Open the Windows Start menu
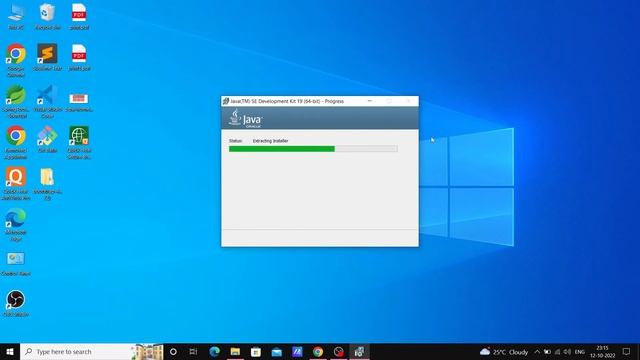Screen dimensions: 640x360 (x=10, y=351)
